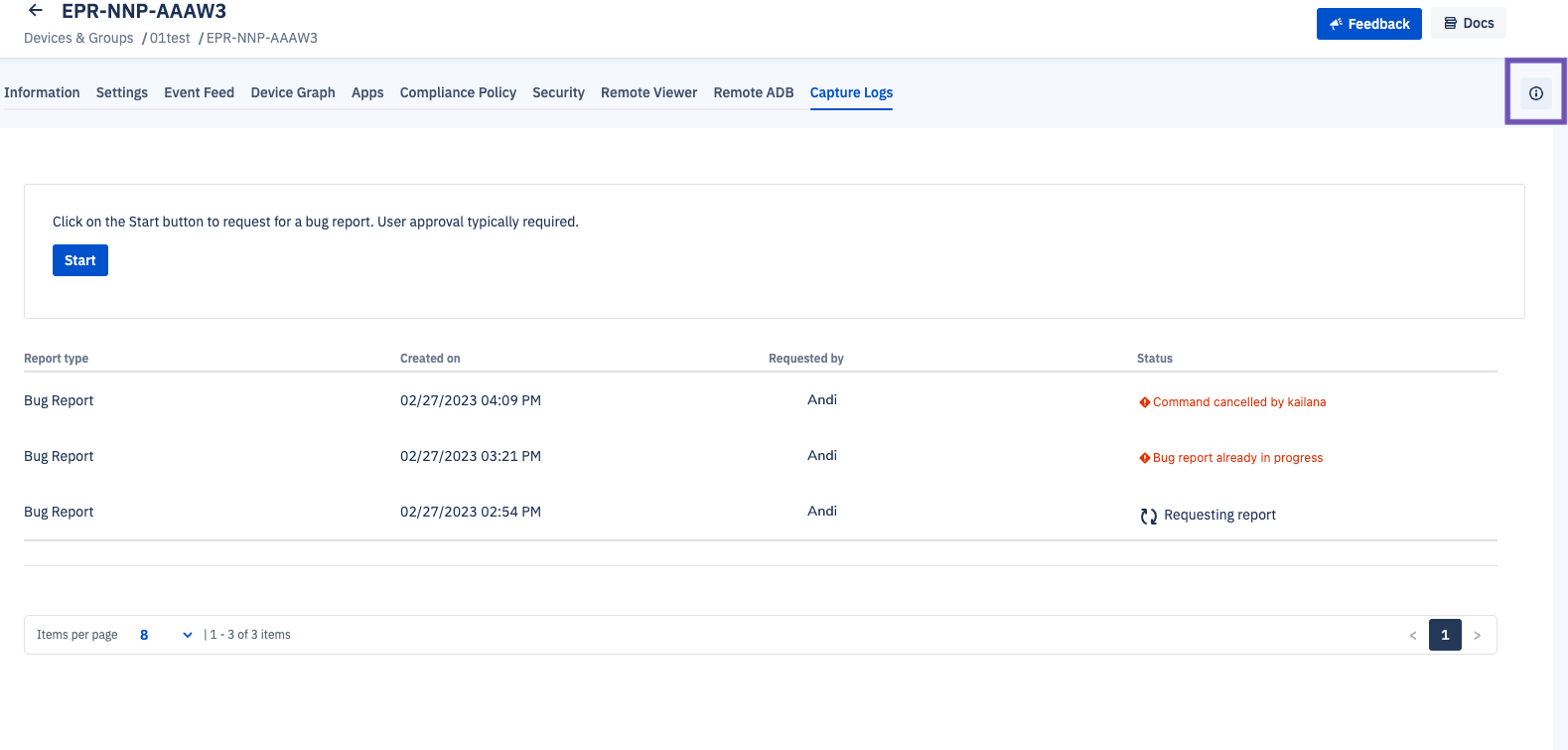The image size is (1568, 750).
Task: Click the back arrow beside device name
Action: click(x=36, y=11)
